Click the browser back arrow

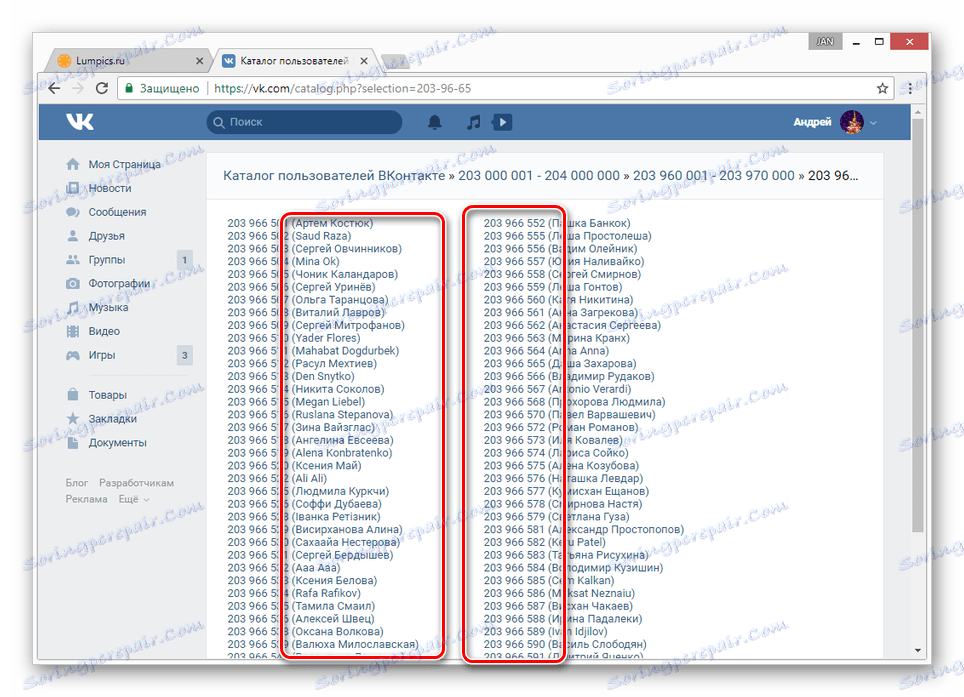54,88
